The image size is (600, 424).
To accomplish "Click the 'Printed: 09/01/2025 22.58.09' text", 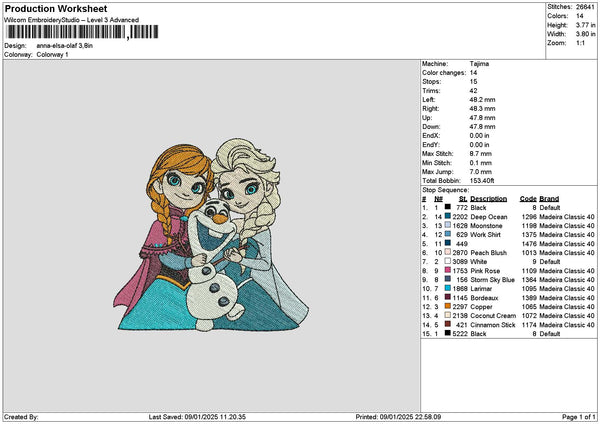I will point(398,417).
